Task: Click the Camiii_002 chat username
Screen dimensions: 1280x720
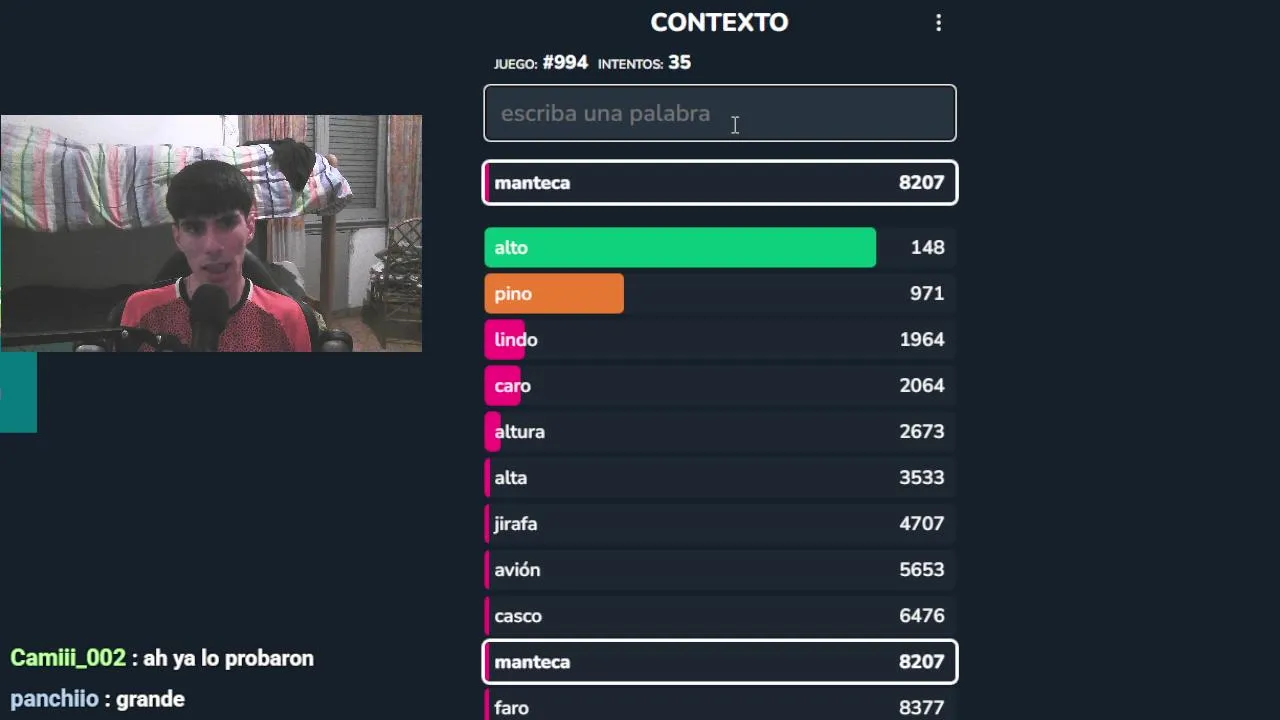Action: [x=68, y=658]
